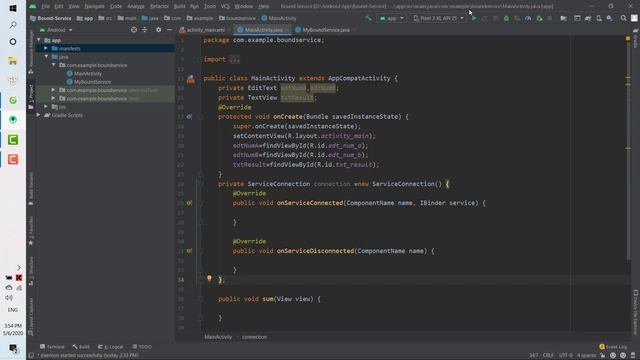Click the AVD Manager icon in the toolbar
The width and height of the screenshot is (640, 360).
point(599,18)
